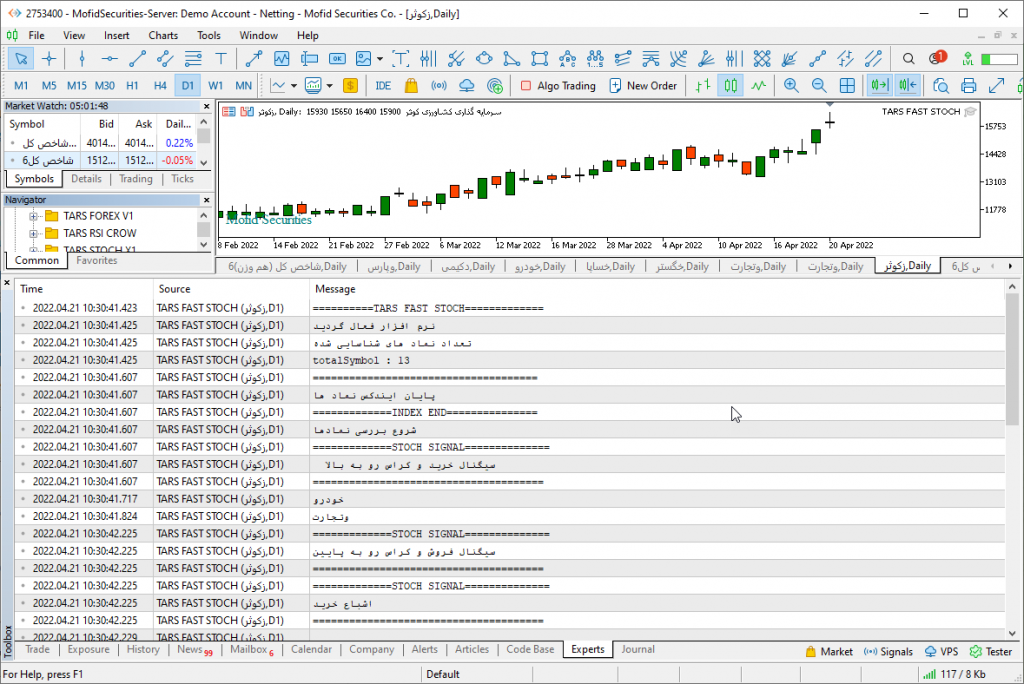Image resolution: width=1024 pixels, height=684 pixels.
Task: Draw a vertical line on chart
Action: [82, 59]
